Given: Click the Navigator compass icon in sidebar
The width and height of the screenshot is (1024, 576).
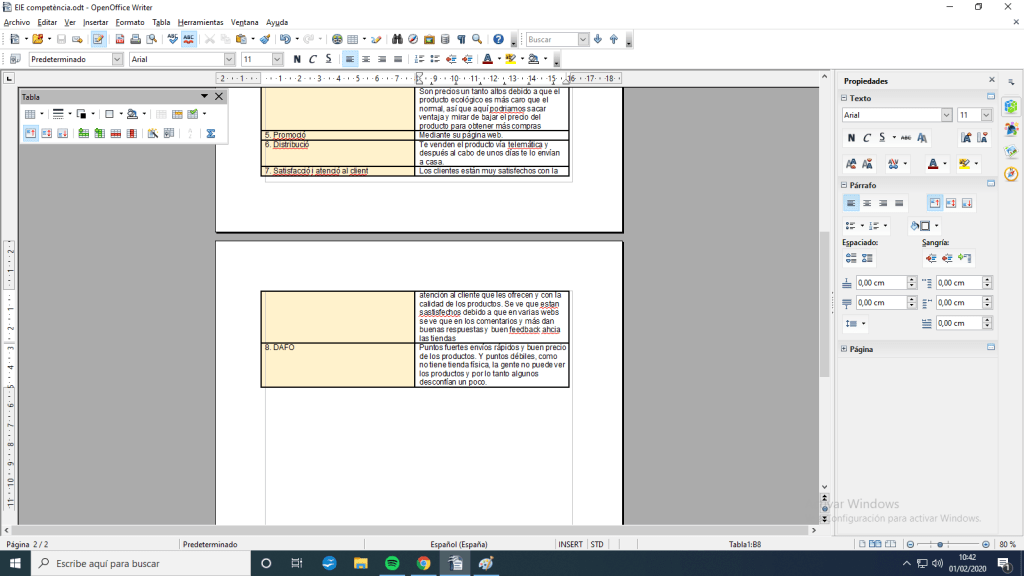Looking at the screenshot, I should click(1011, 173).
